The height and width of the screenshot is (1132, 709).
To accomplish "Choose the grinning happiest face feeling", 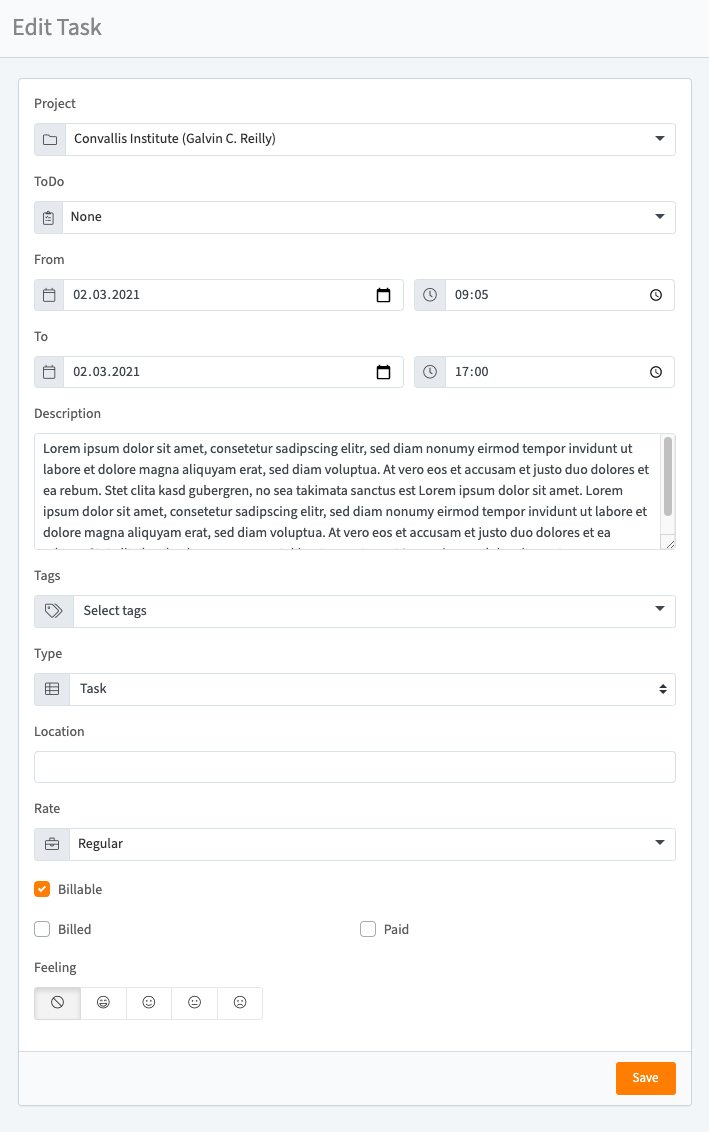I will click(103, 1003).
